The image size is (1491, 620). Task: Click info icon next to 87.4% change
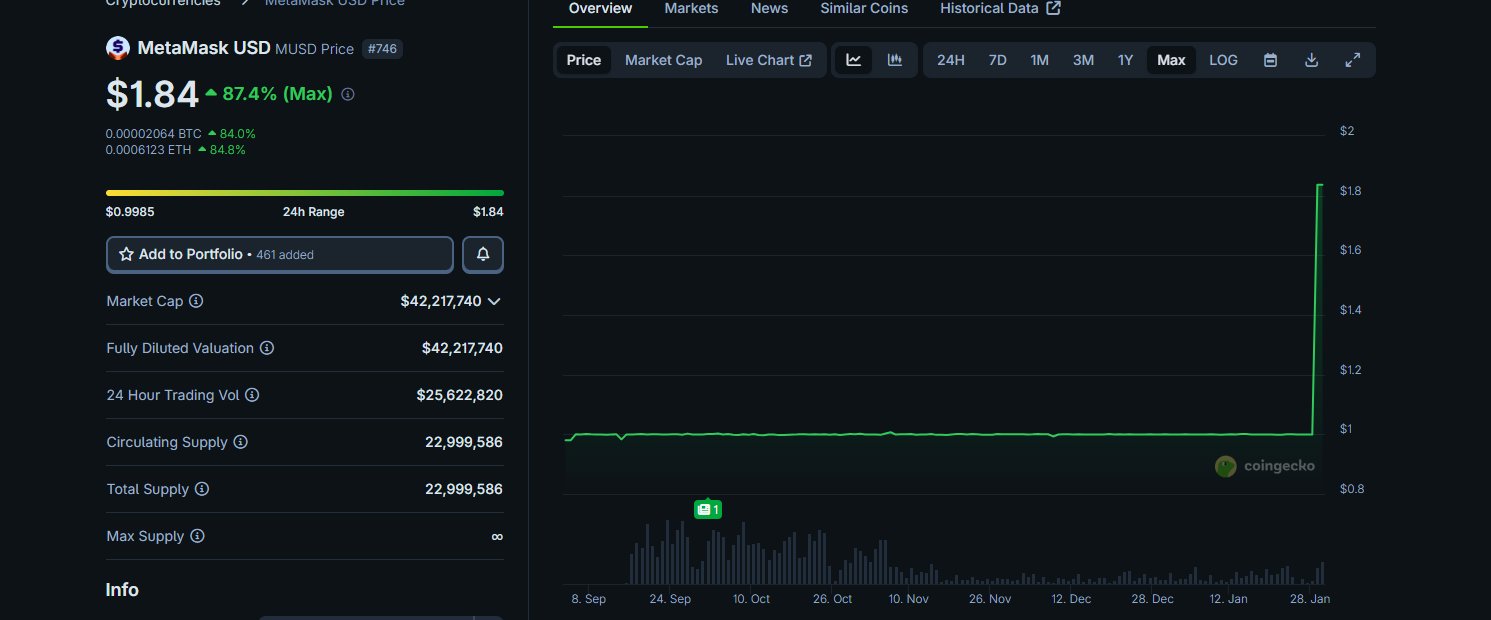(x=348, y=94)
